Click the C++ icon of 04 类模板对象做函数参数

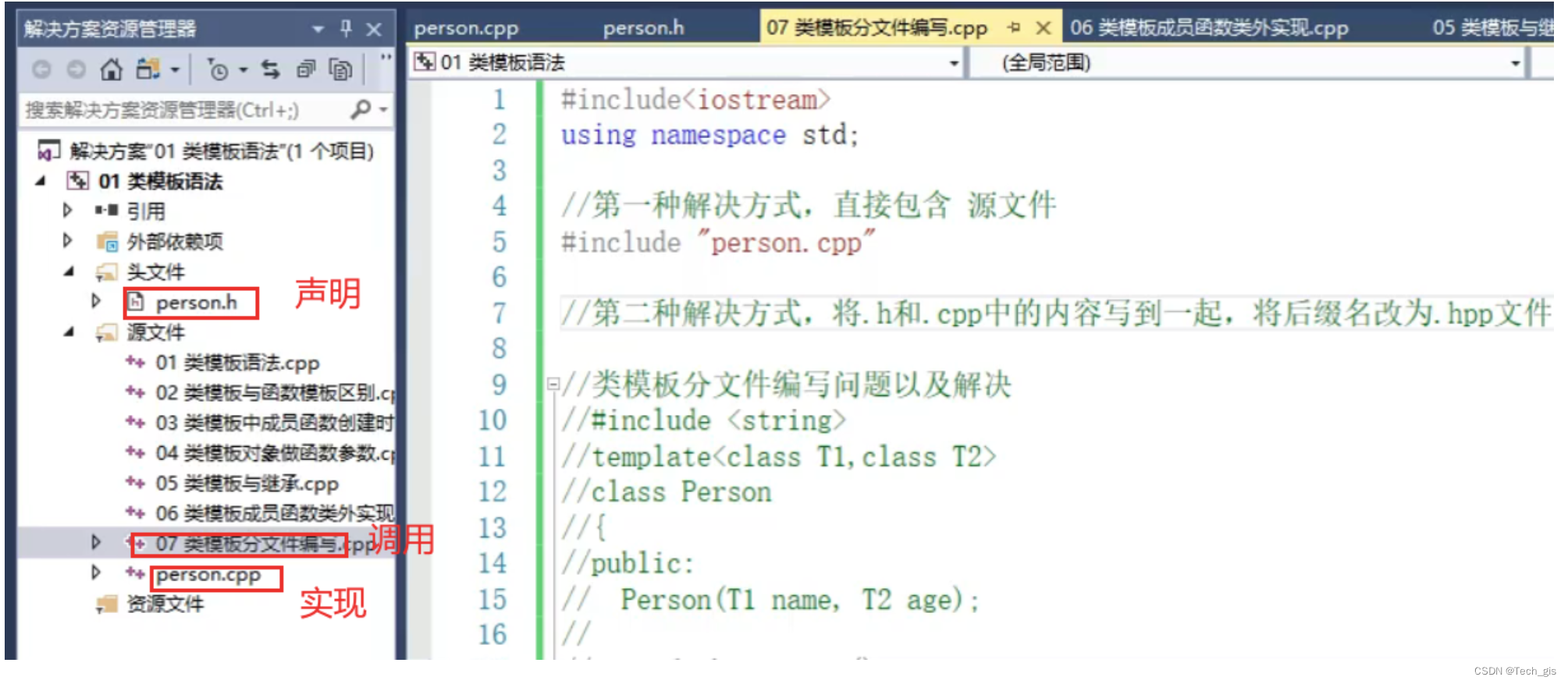tap(135, 452)
